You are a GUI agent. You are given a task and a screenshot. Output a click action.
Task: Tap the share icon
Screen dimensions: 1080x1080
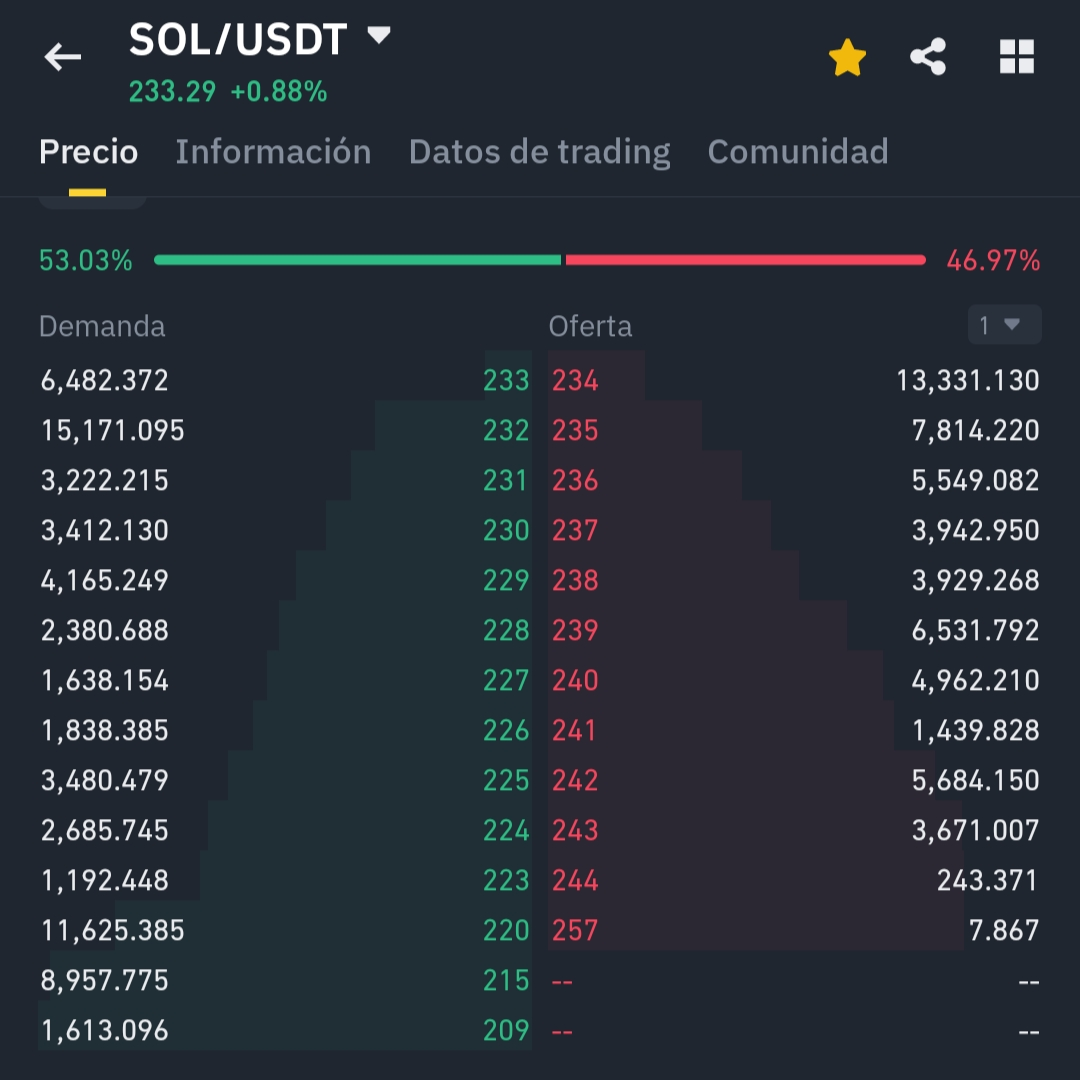[928, 57]
